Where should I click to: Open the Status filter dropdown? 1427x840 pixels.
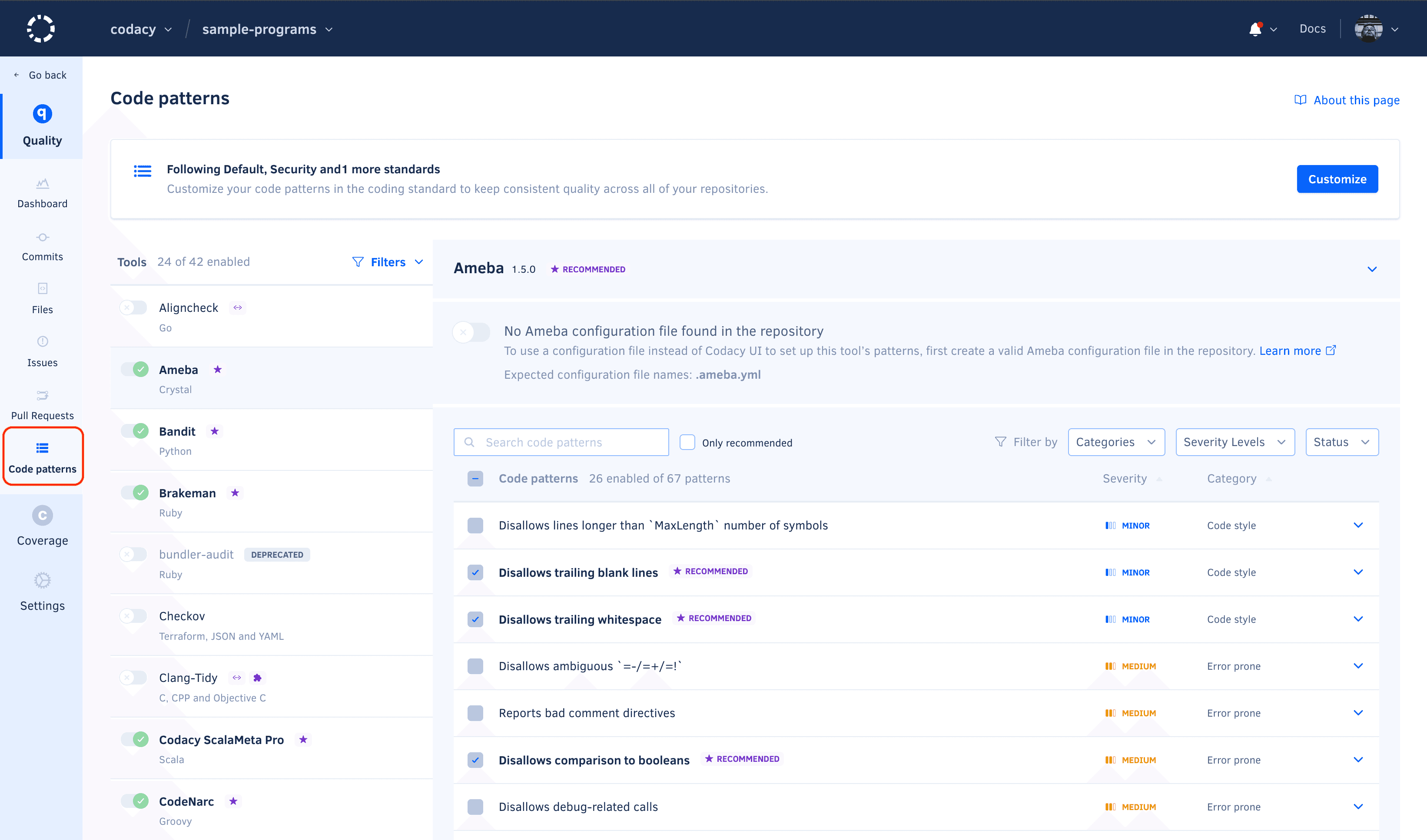[x=1341, y=442]
